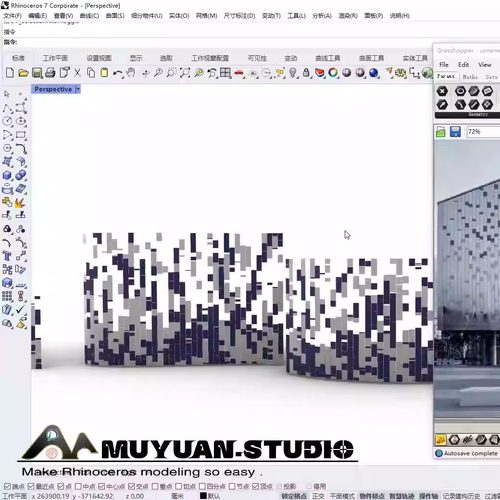Open the 实体(O) menu
This screenshot has width=500, height=500.
[179, 16]
